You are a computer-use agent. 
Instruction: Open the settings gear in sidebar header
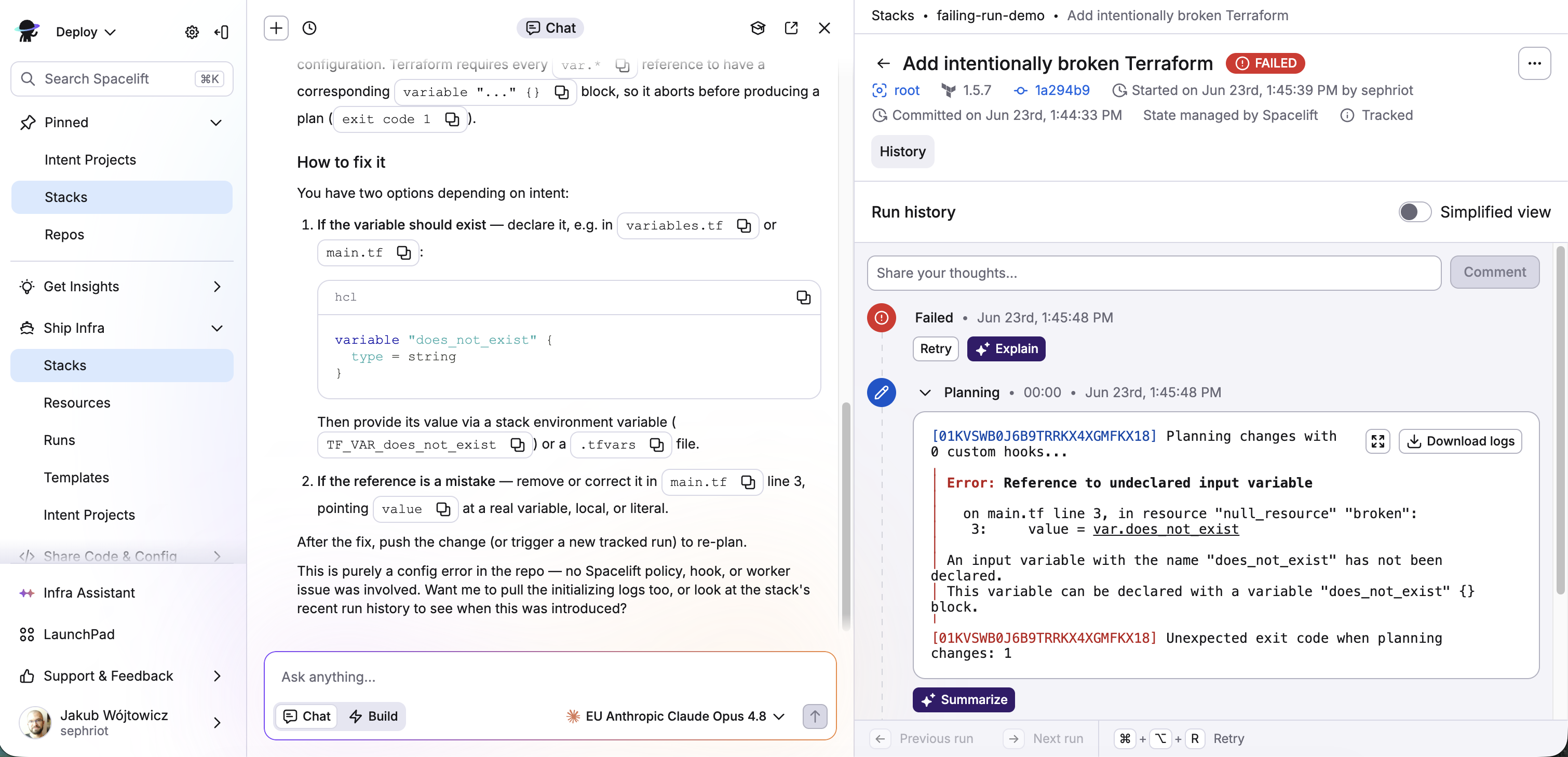tap(192, 32)
